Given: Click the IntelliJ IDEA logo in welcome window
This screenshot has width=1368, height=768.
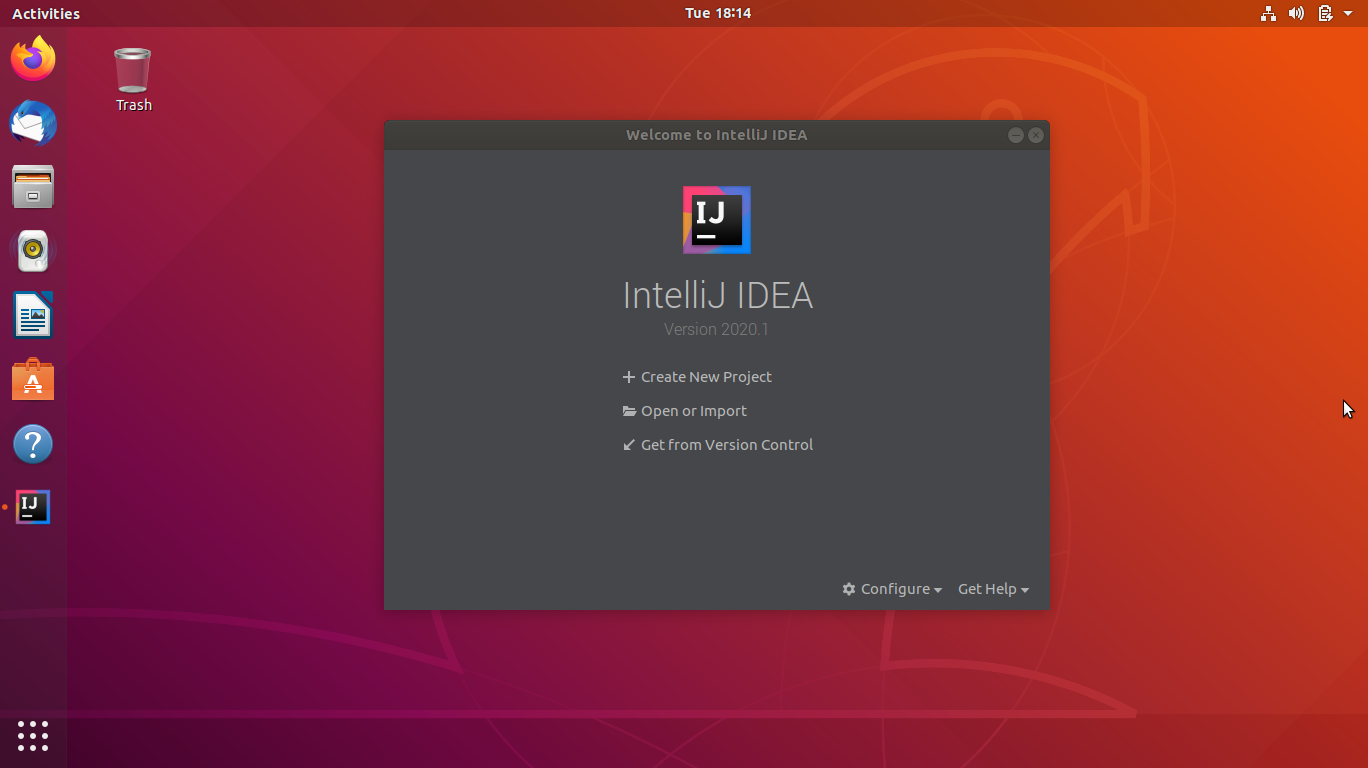Looking at the screenshot, I should coord(717,220).
